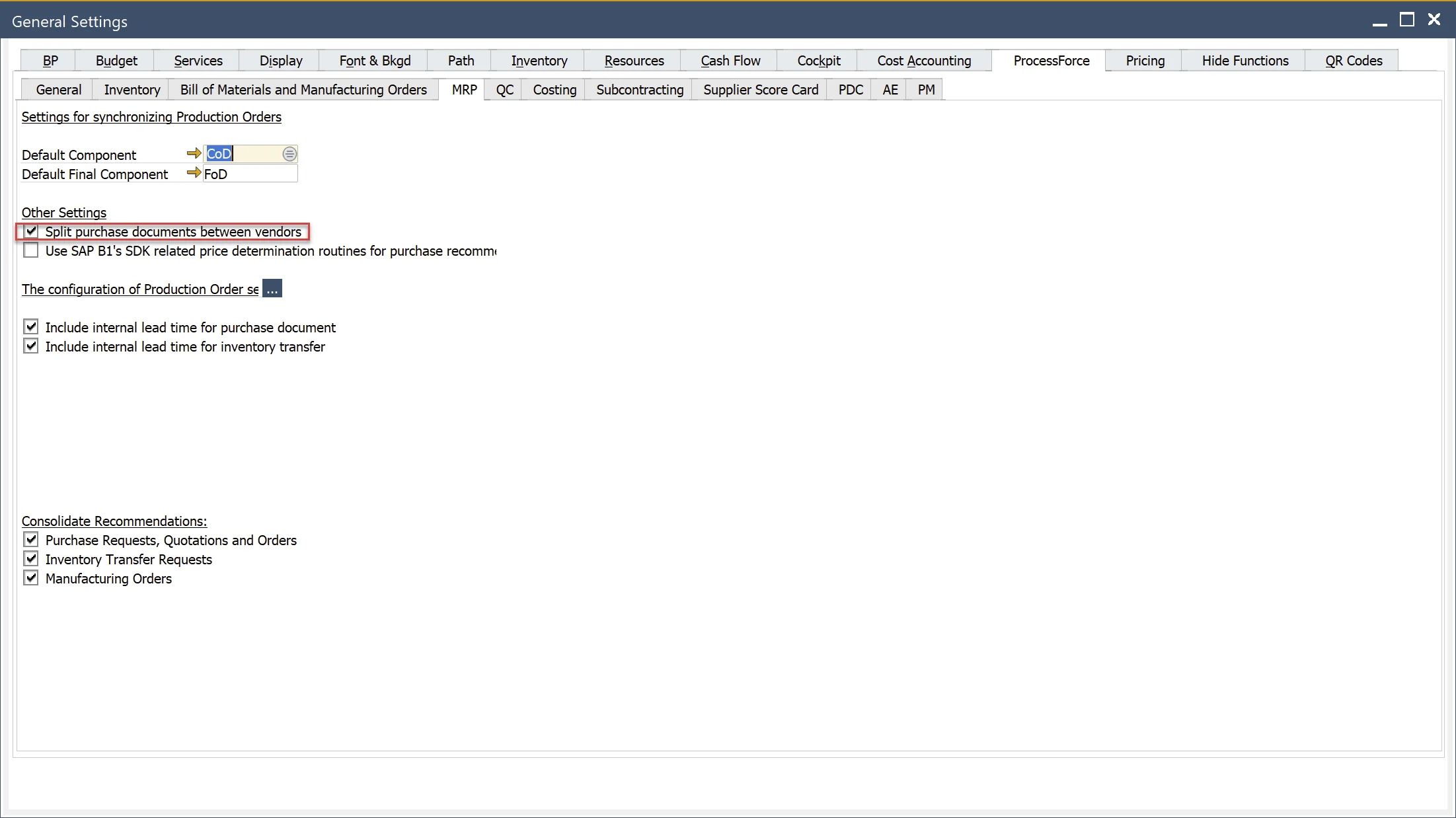Screen dimensions: 1456x818
Task: Uncheck Split purchase documents between vendors
Action: coord(31,231)
